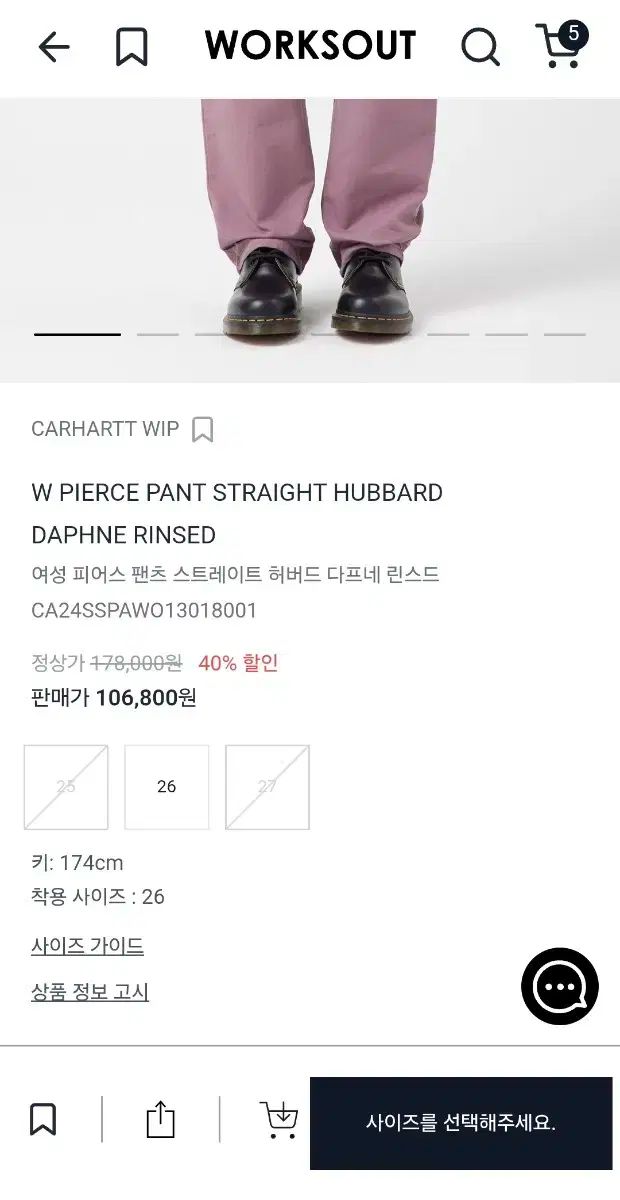This screenshot has width=620, height=1200.
Task: Add to cart using bottom cart icon
Action: (278, 1119)
